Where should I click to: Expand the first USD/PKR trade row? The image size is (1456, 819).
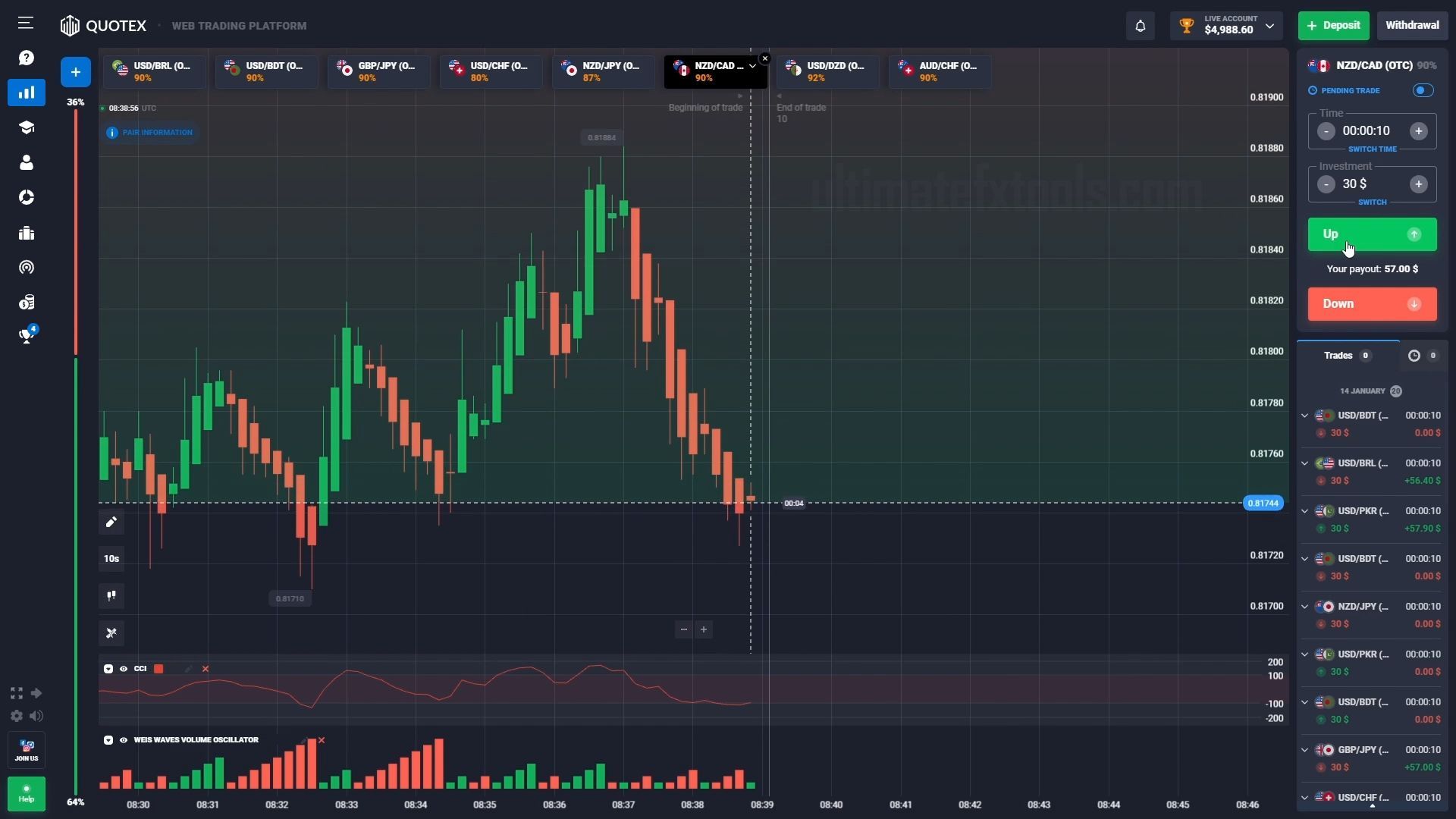coord(1304,511)
